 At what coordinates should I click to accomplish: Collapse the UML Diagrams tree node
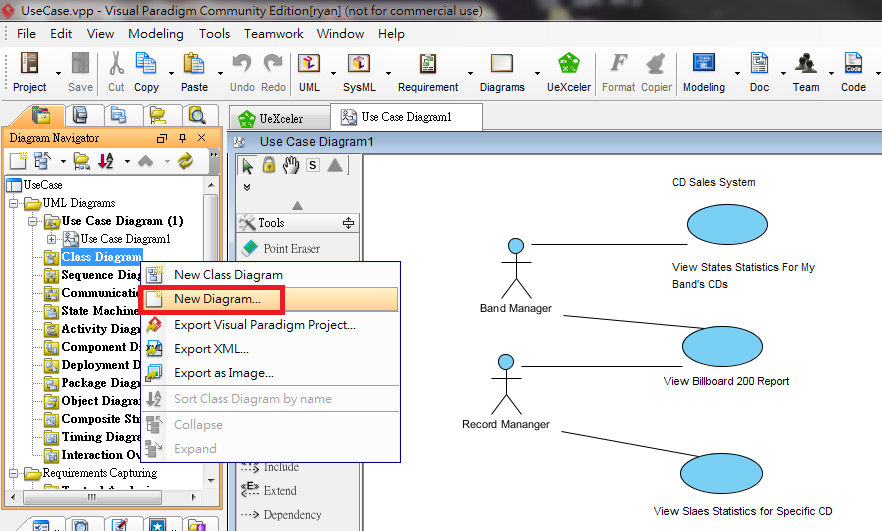[x=14, y=203]
